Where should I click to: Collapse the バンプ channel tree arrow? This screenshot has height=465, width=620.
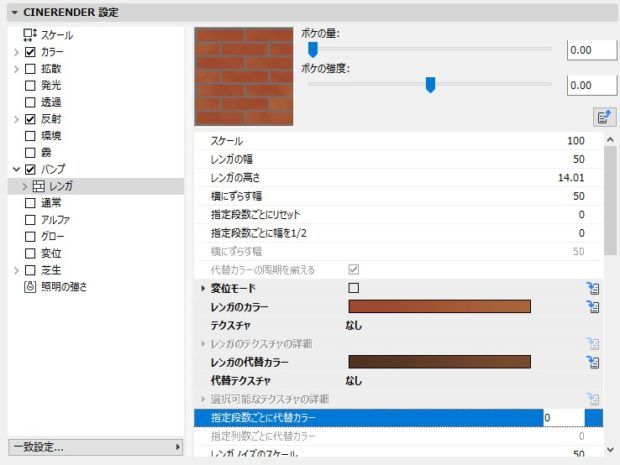point(16,170)
